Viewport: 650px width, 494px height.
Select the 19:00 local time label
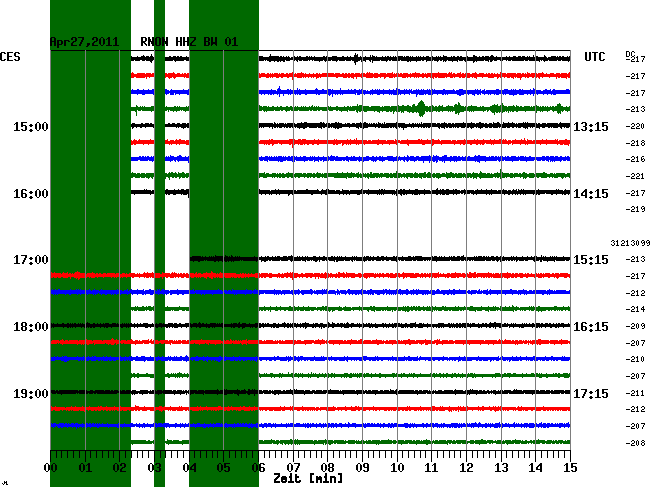pos(31,393)
